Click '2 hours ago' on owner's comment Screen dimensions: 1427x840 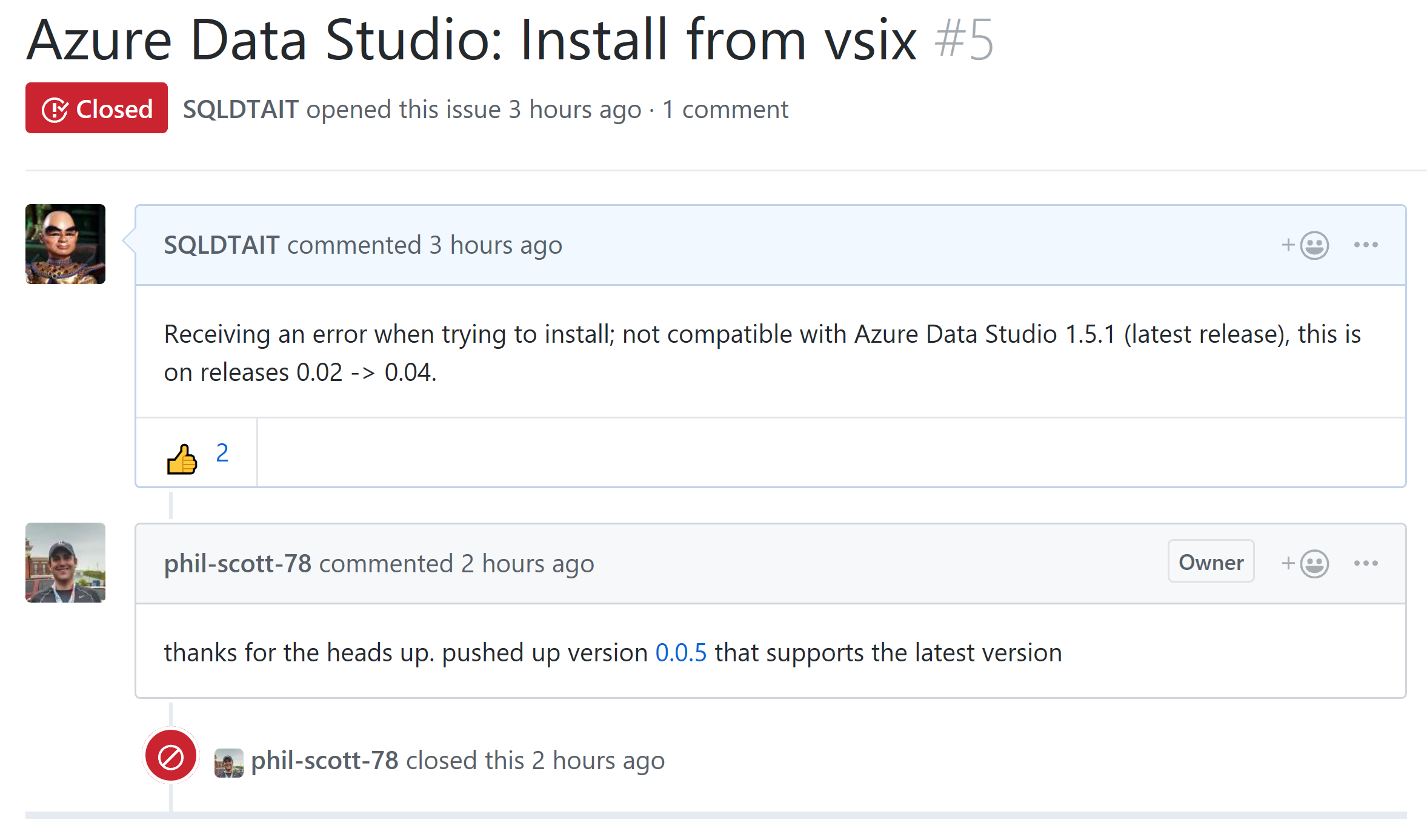coord(527,564)
